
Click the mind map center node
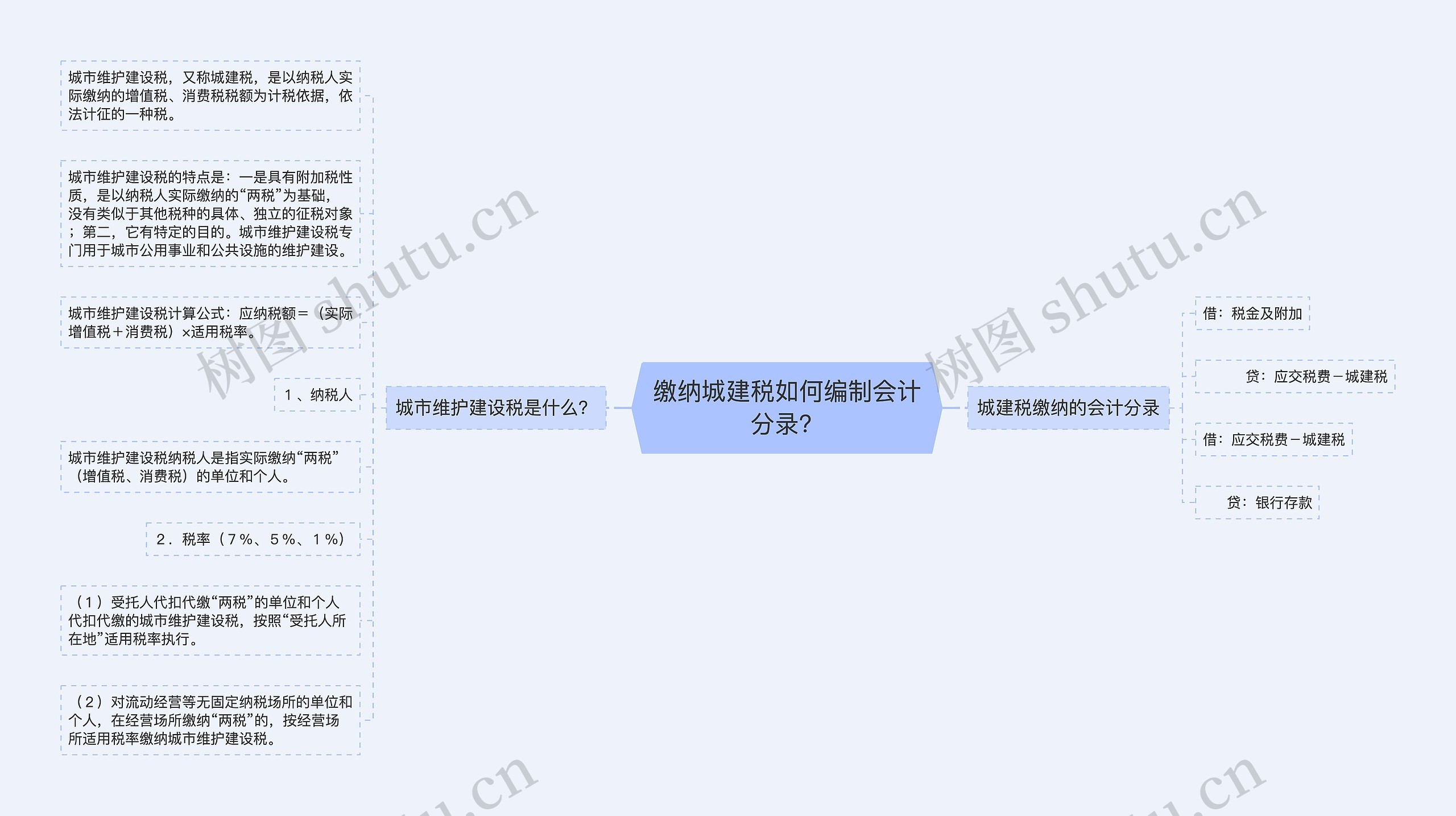click(727, 407)
